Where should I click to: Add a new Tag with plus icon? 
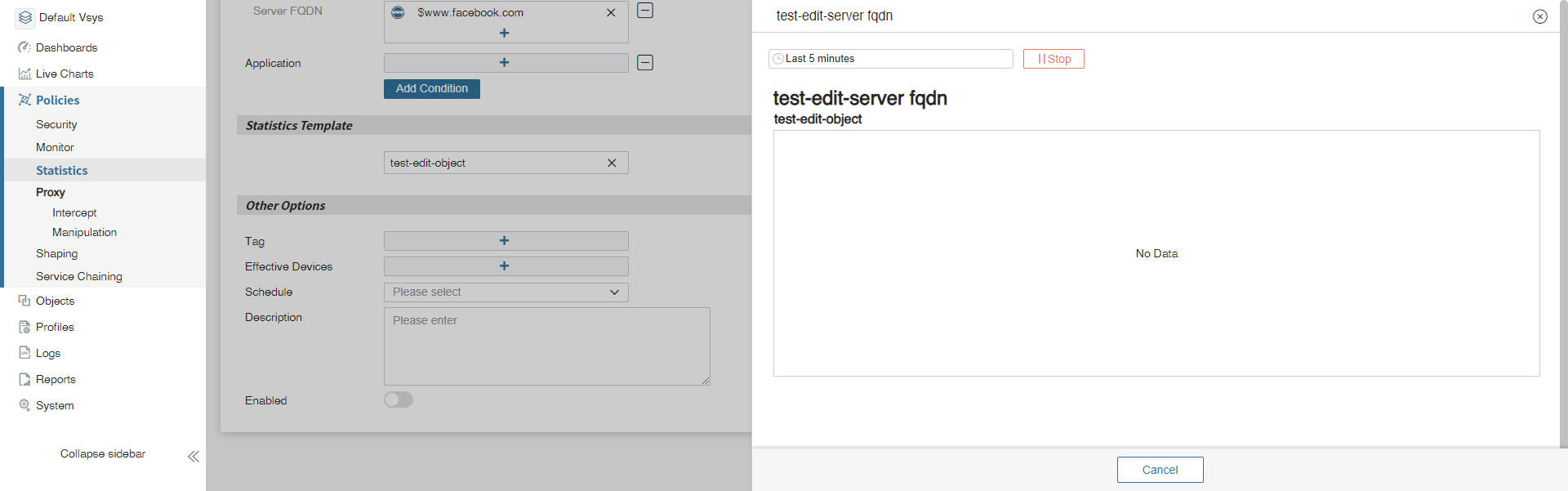pos(505,241)
